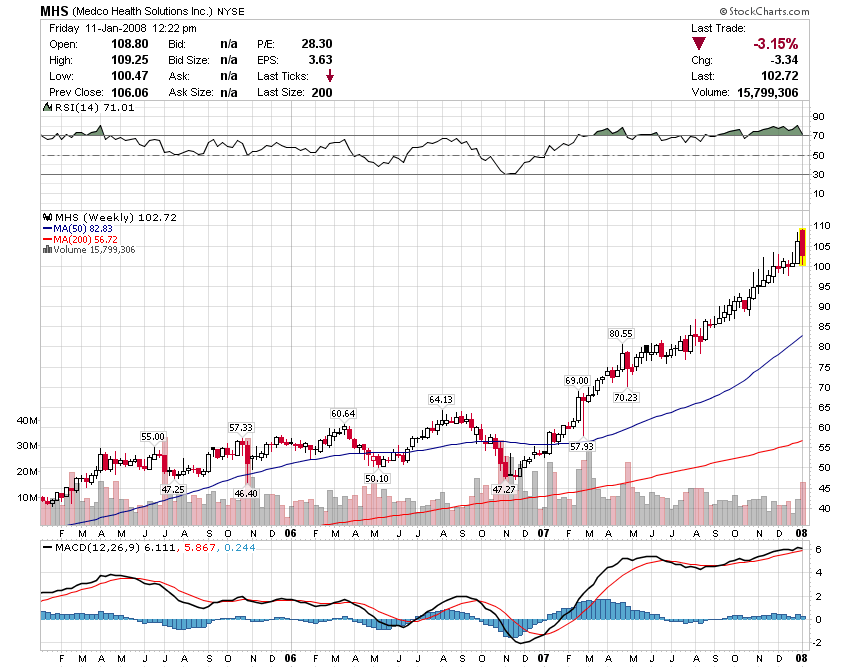Screen dimensions: 850x668
Task: Click the -2 label on the MACD axis
Action: pyautogui.click(x=817, y=643)
